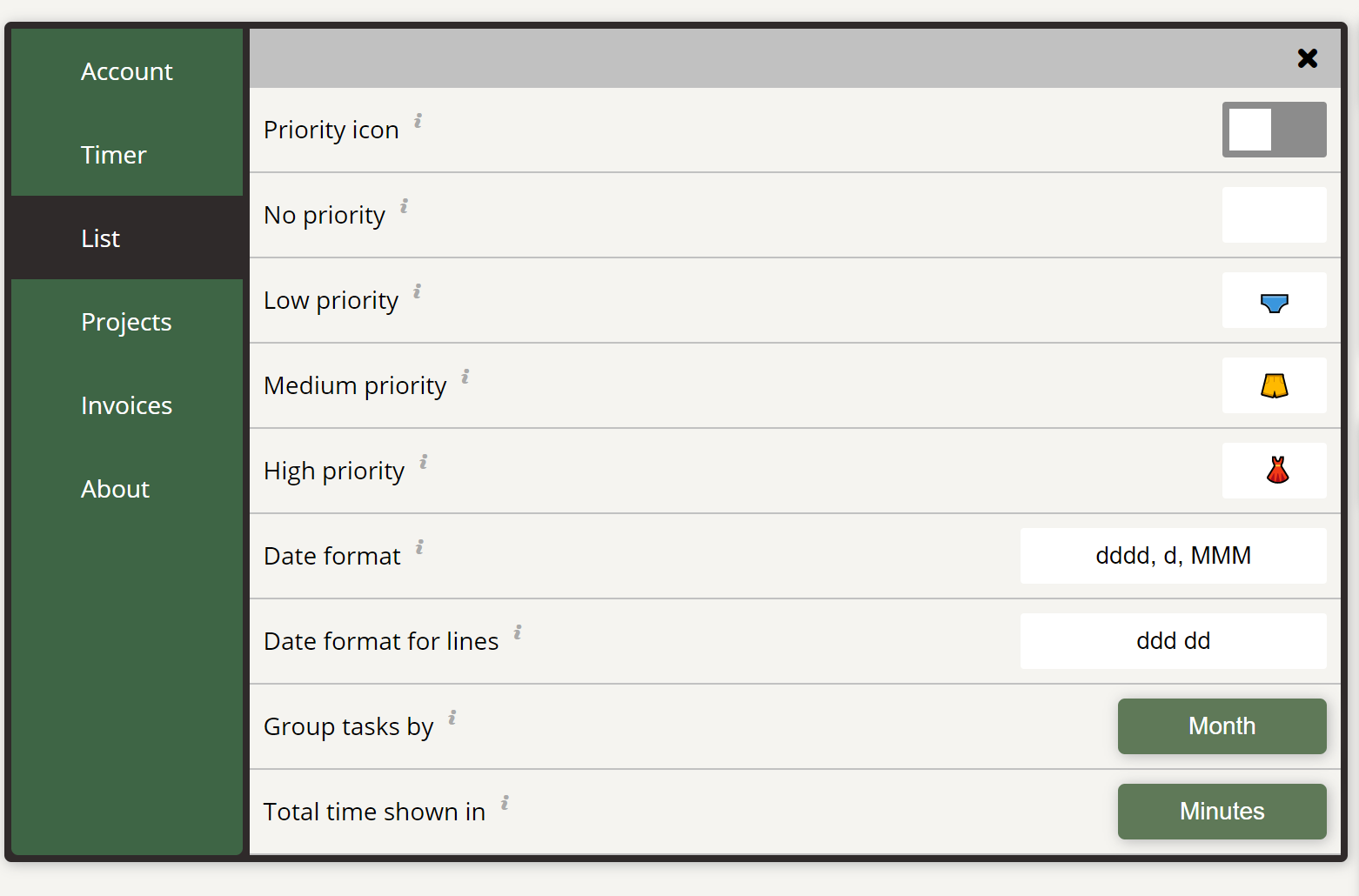Select the high priority dress icon
1359x896 pixels.
(1274, 470)
